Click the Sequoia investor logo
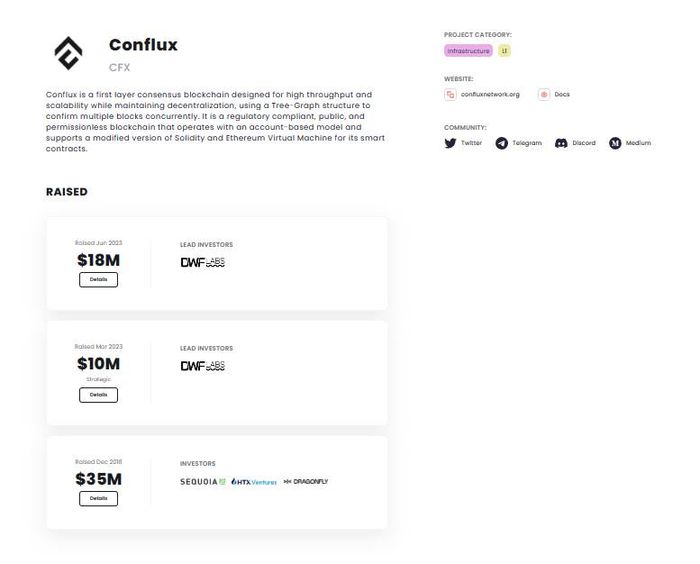Image resolution: width=700 pixels, height=564 pixels. click(203, 482)
